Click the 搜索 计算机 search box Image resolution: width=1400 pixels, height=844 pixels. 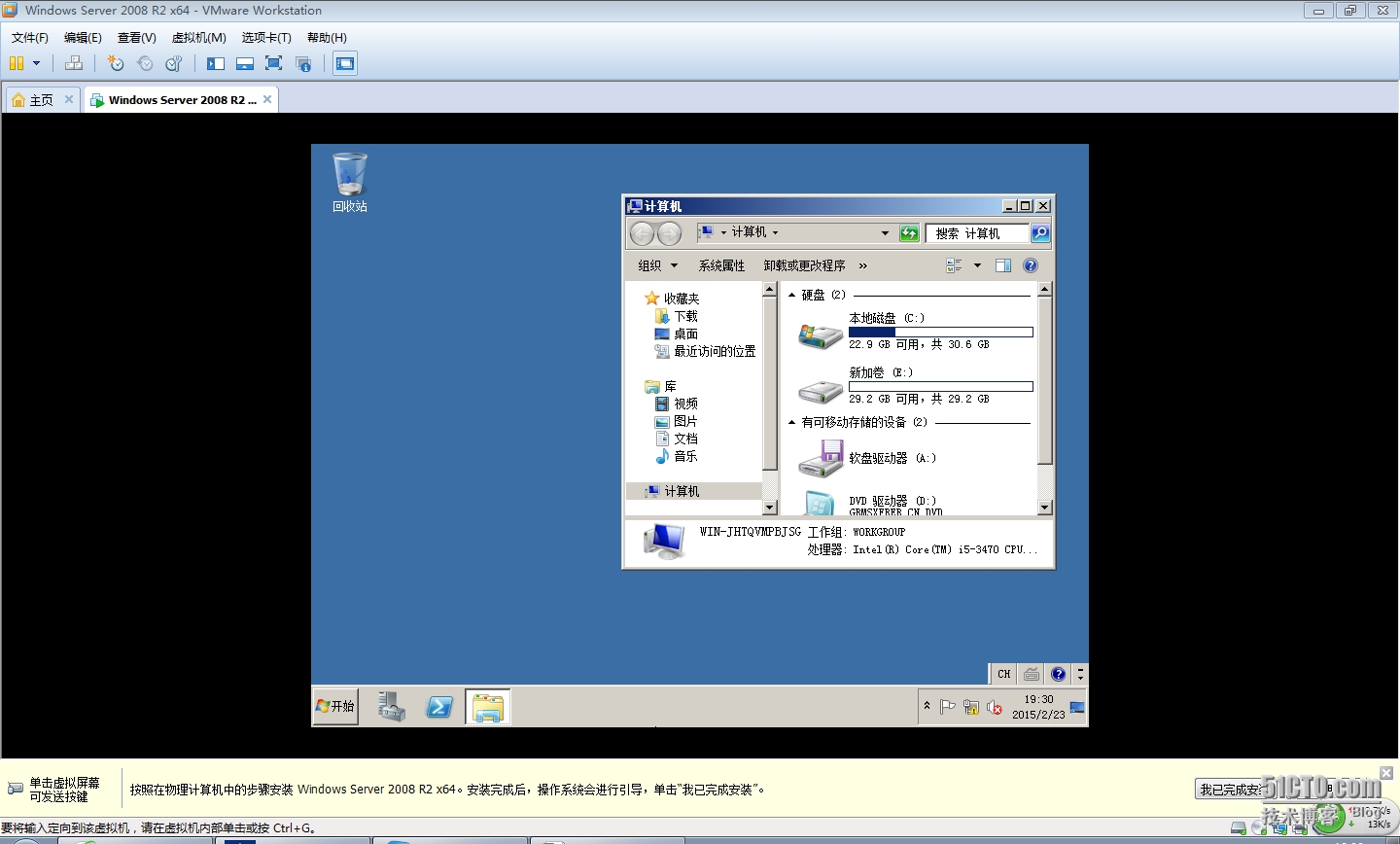(976, 233)
